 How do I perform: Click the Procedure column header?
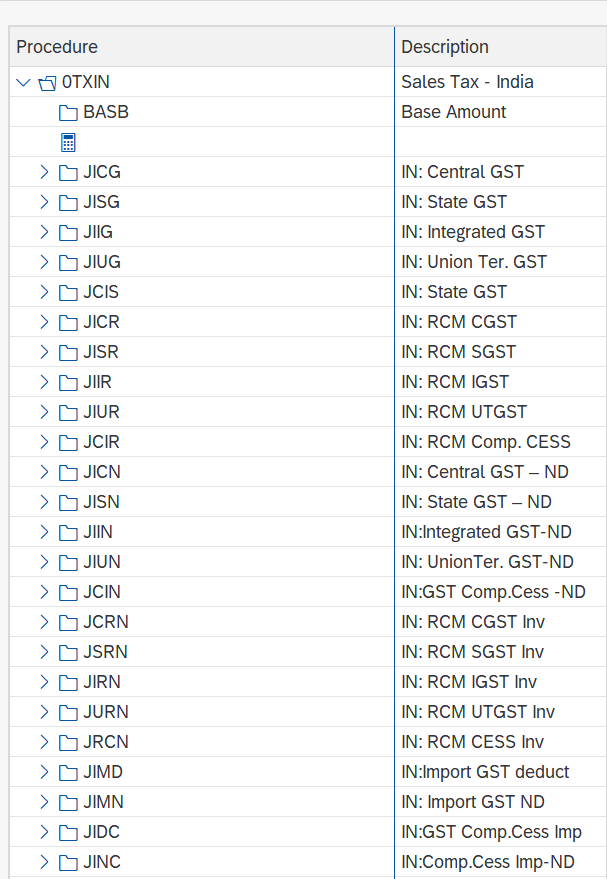pos(202,47)
